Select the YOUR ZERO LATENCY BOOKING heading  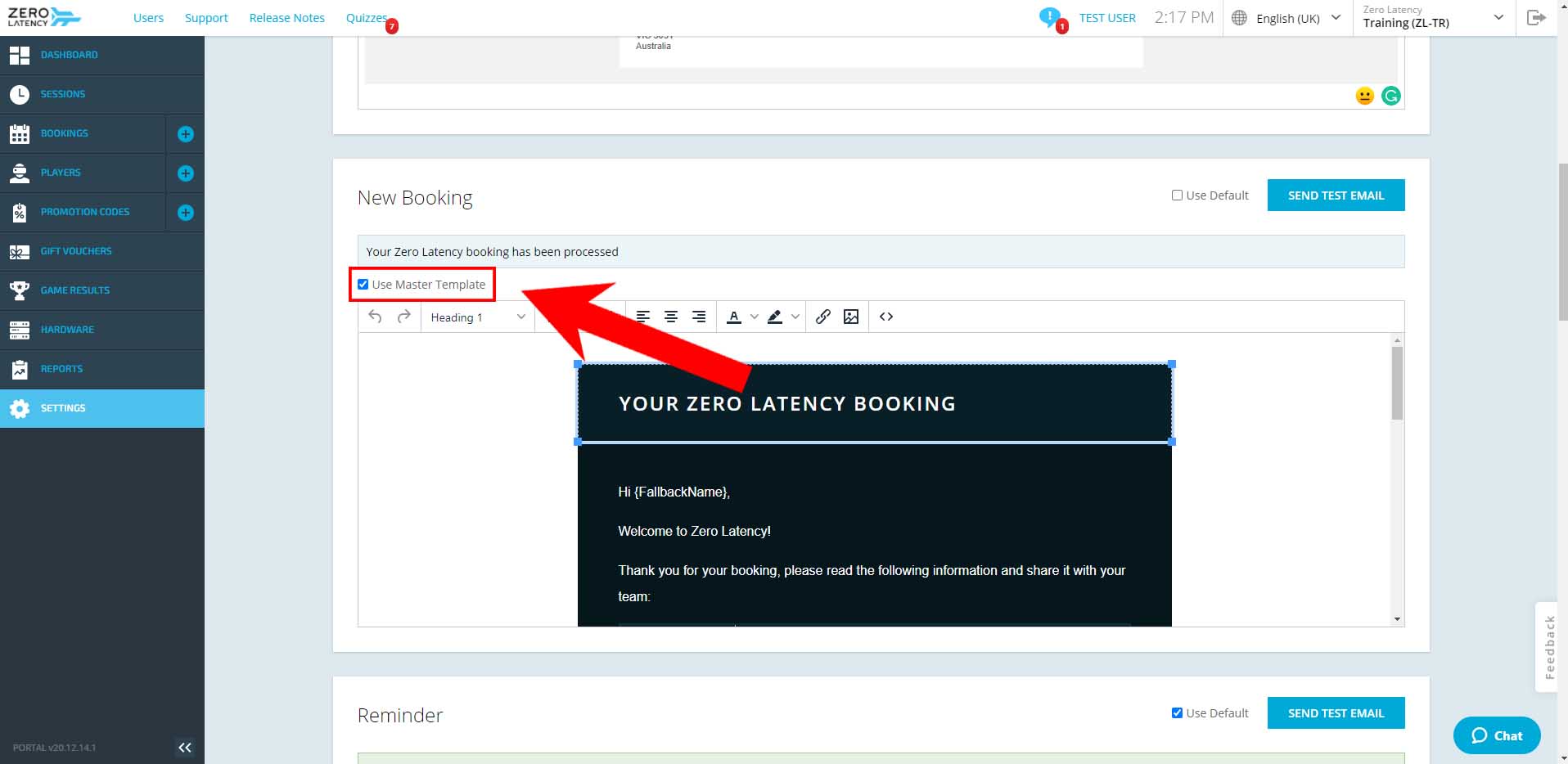click(x=787, y=403)
